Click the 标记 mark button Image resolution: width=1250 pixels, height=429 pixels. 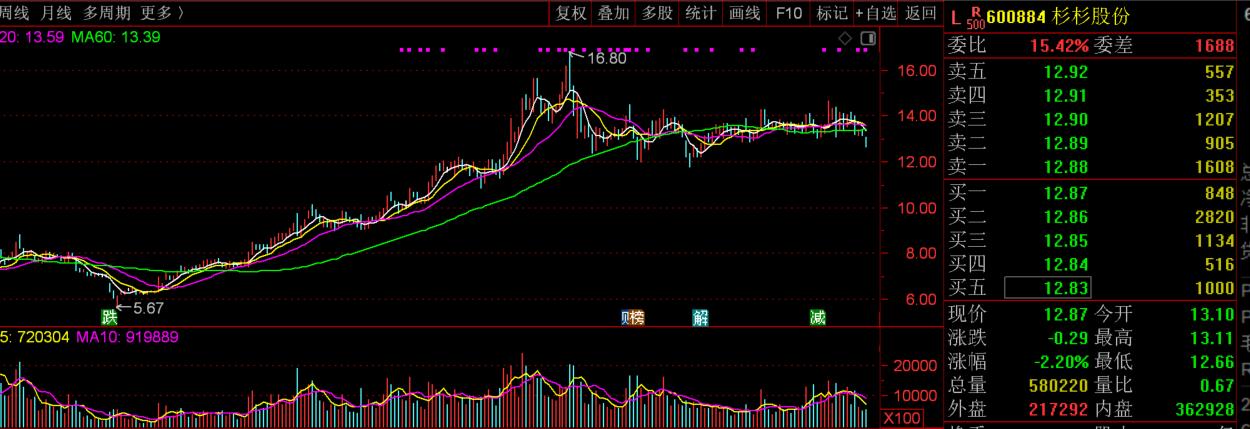(831, 13)
